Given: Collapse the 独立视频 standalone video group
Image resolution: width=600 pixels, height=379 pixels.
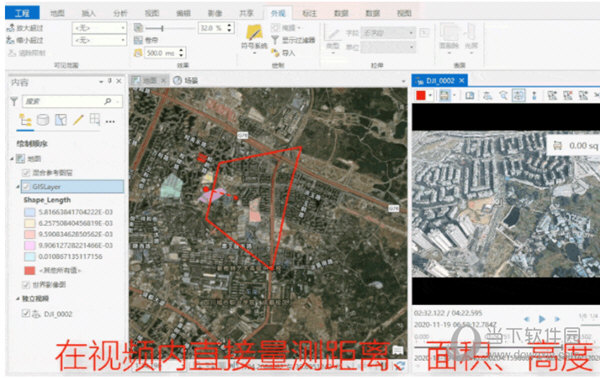Looking at the screenshot, I should [x=18, y=299].
